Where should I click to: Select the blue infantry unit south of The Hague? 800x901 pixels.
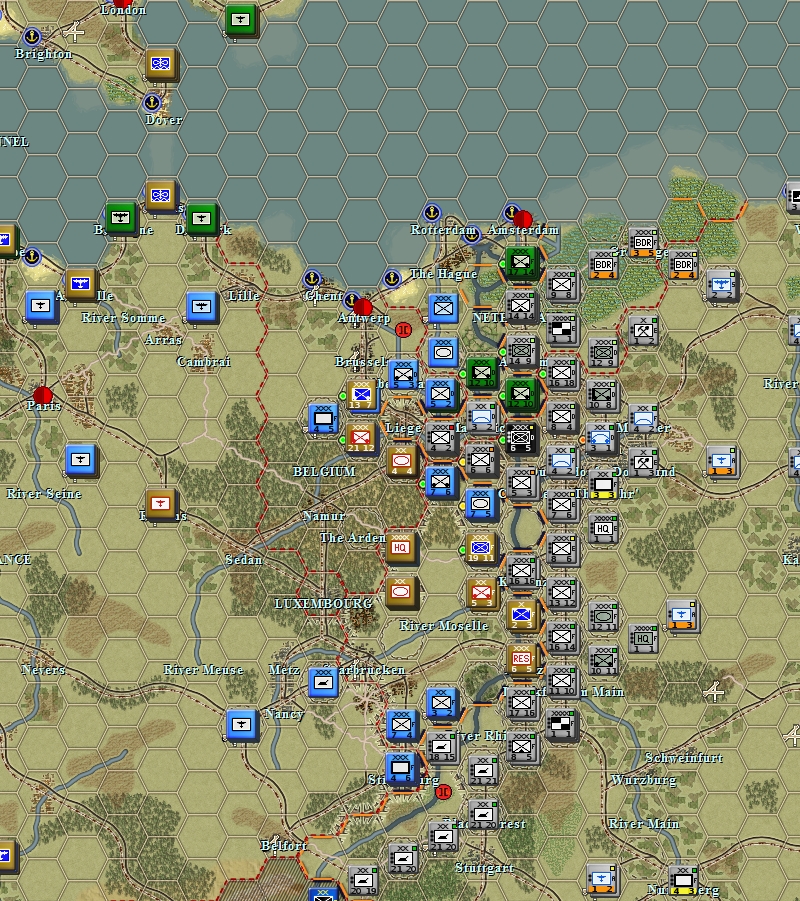pyautogui.click(x=443, y=307)
